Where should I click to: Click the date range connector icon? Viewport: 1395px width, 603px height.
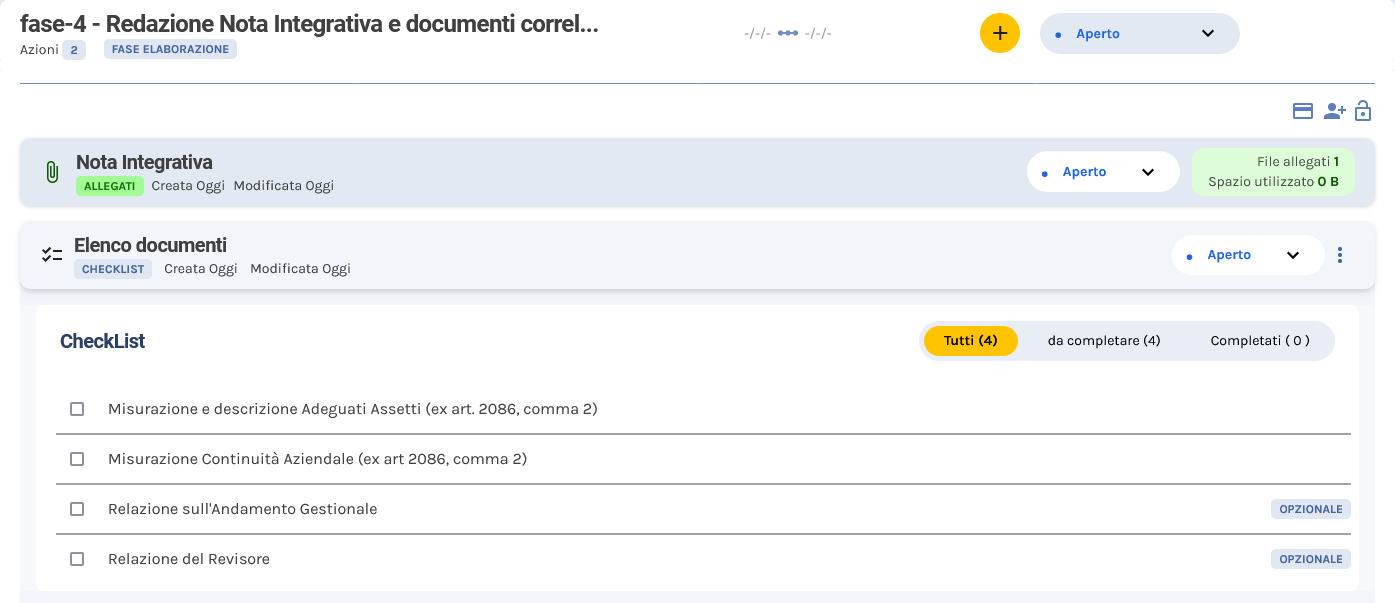tap(788, 33)
